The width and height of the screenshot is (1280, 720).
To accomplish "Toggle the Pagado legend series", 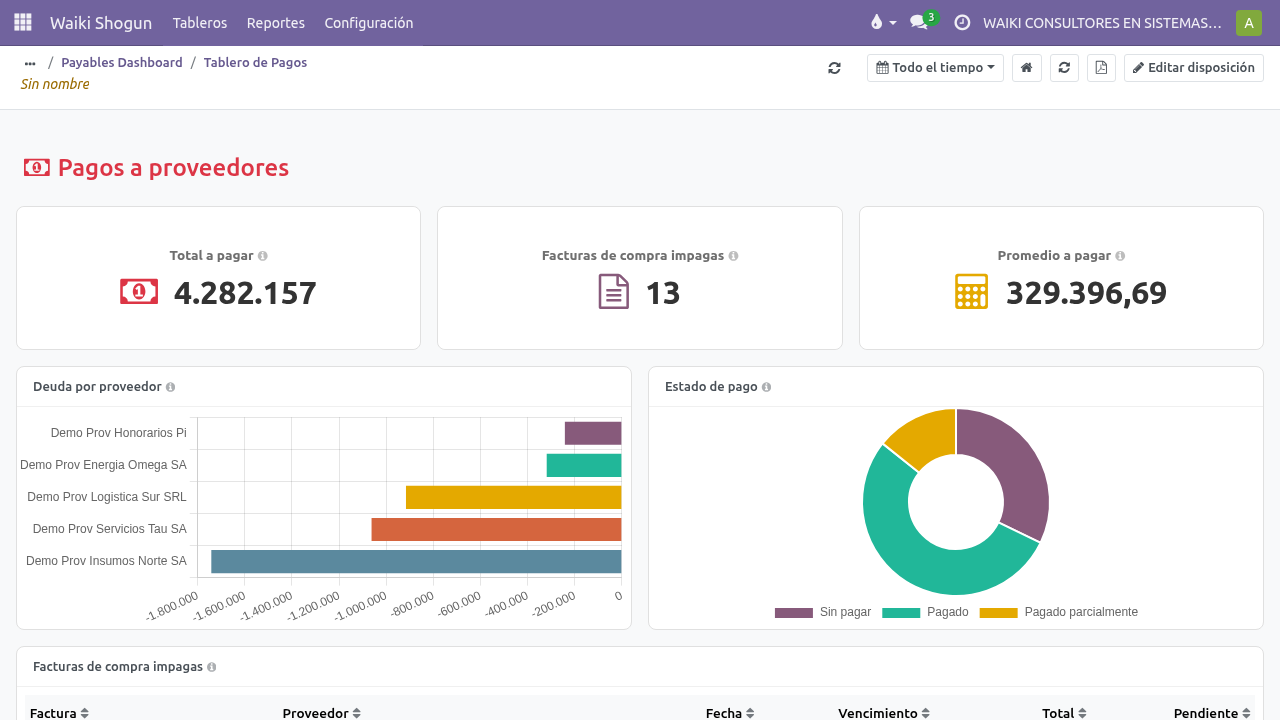I will tap(925, 612).
